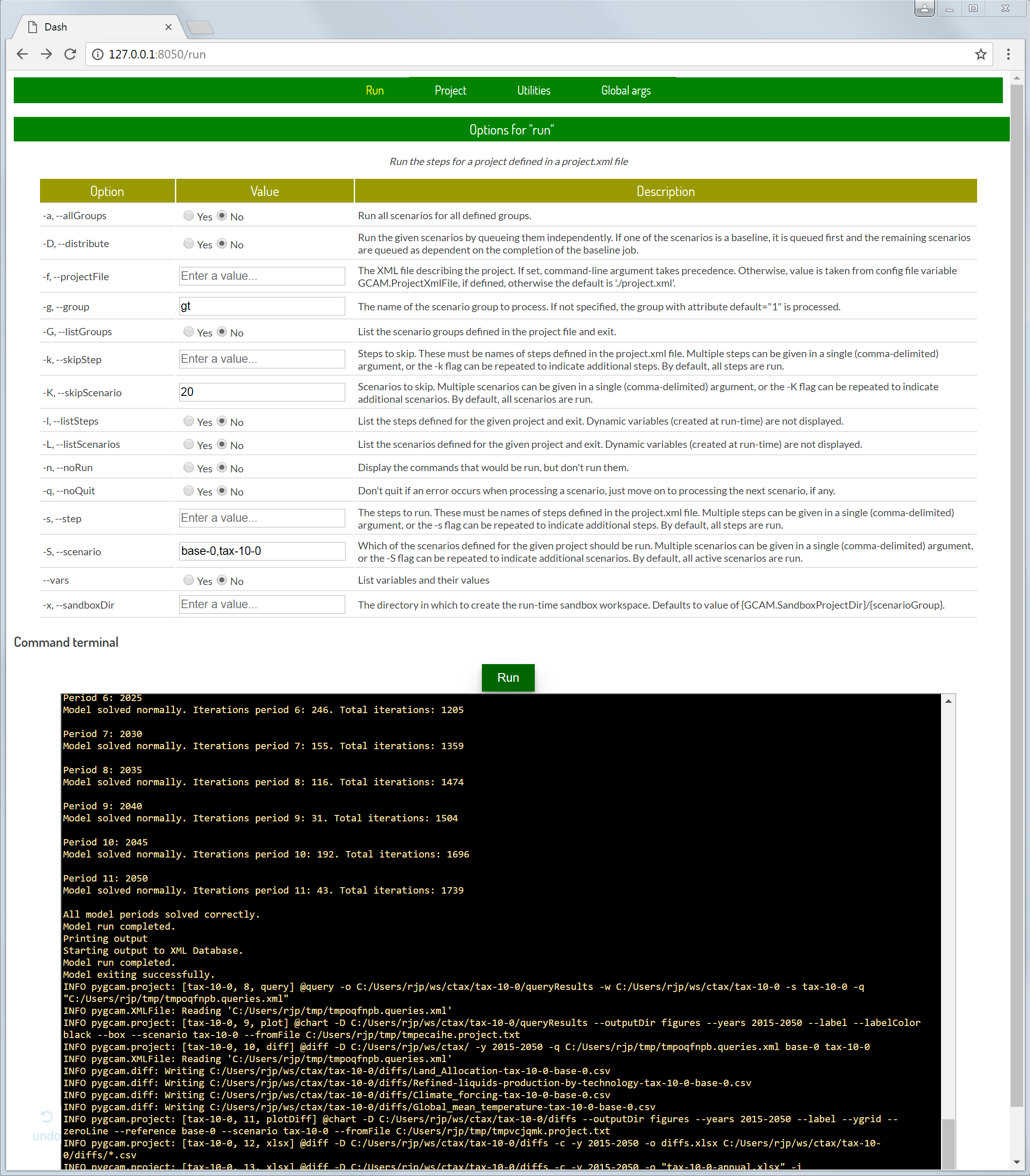Viewport: 1030px width, 1176px height.
Task: Click the undo icon at bottom left
Action: [47, 1116]
